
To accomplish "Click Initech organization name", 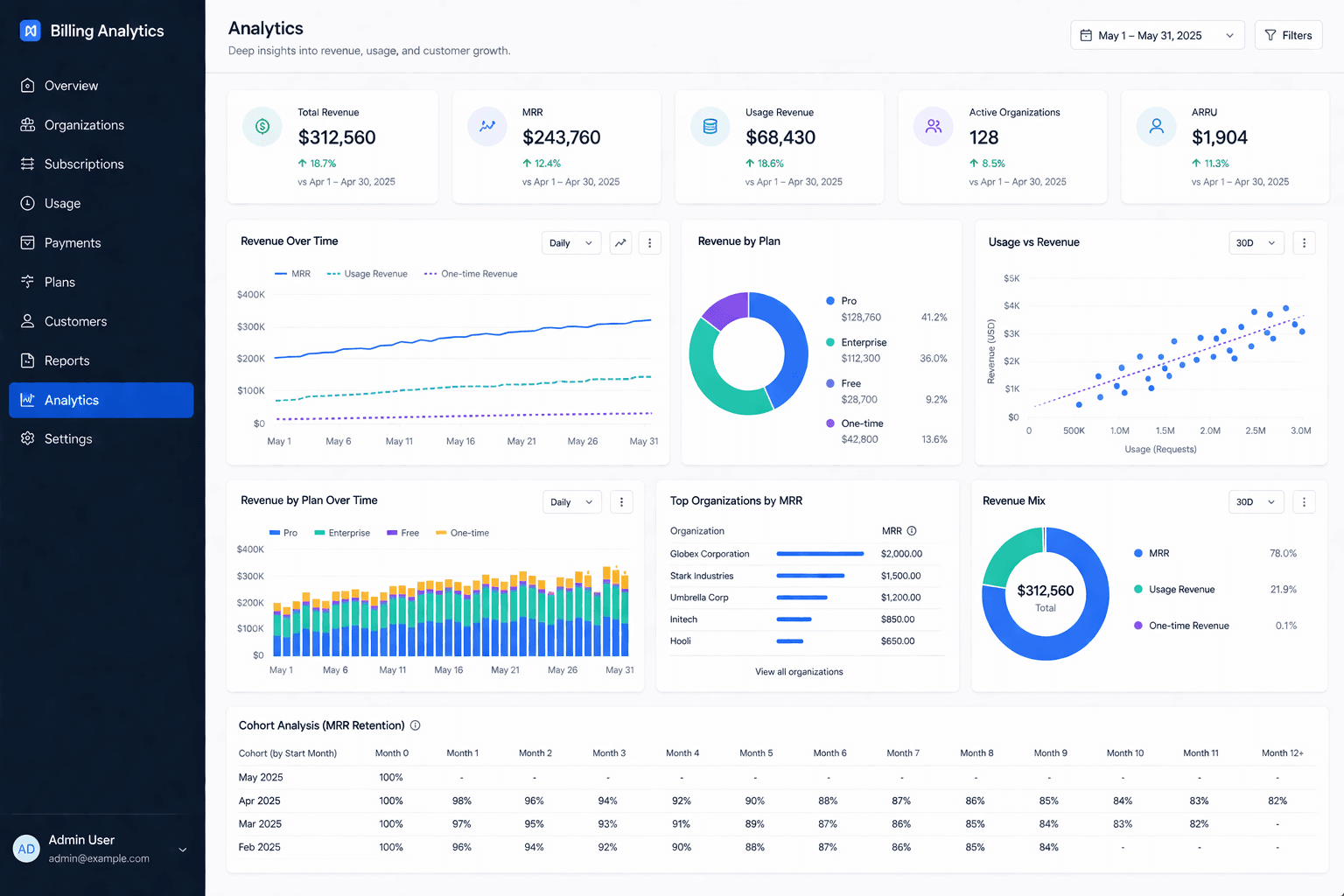I will [x=683, y=619].
